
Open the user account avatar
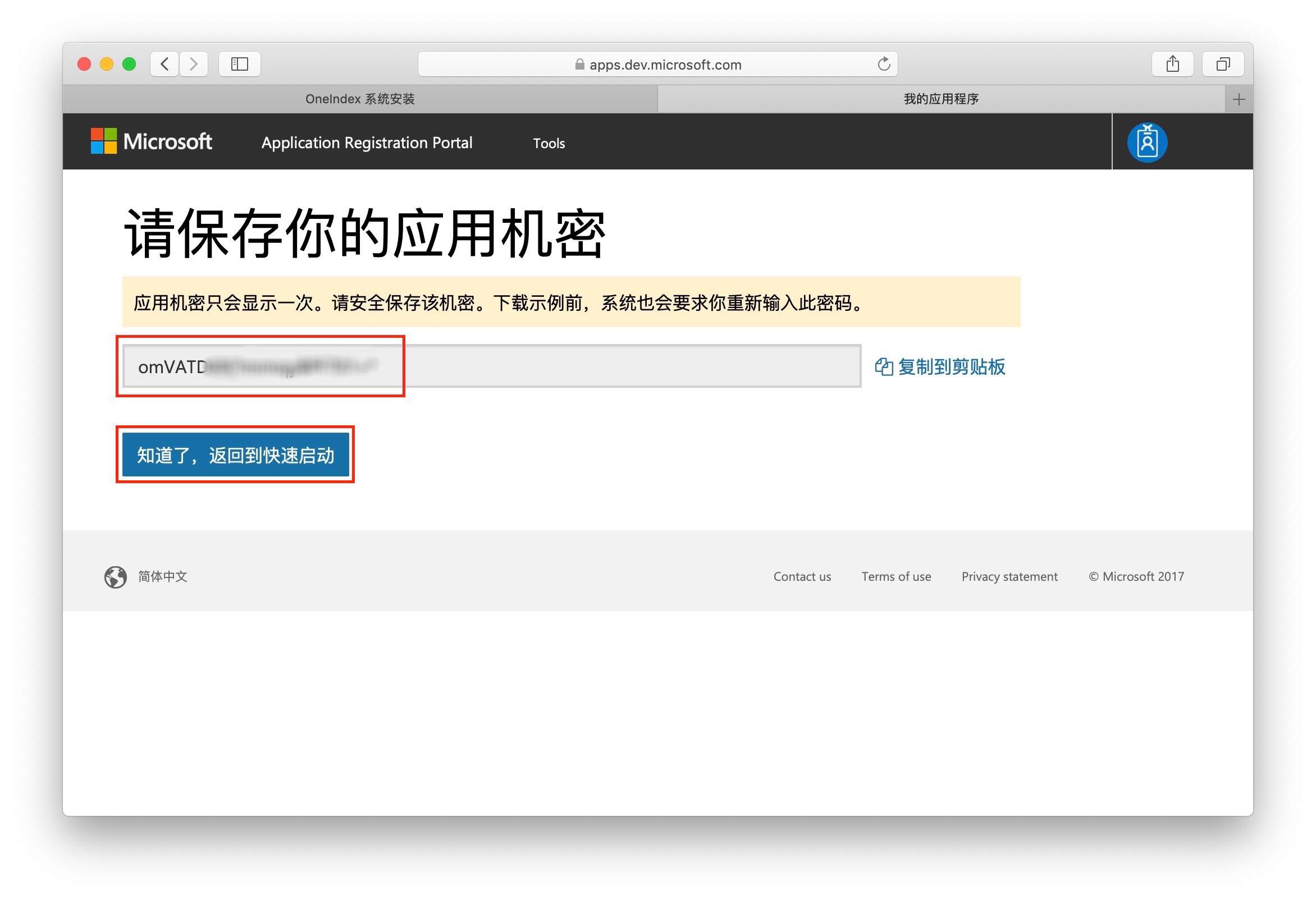[x=1146, y=142]
